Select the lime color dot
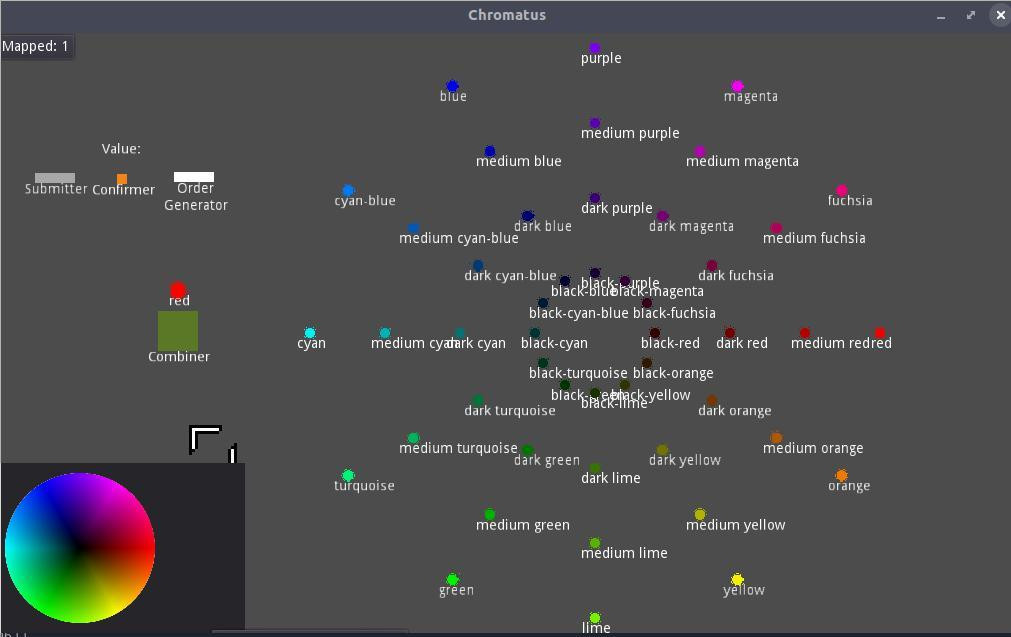This screenshot has width=1011, height=637. click(x=594, y=618)
